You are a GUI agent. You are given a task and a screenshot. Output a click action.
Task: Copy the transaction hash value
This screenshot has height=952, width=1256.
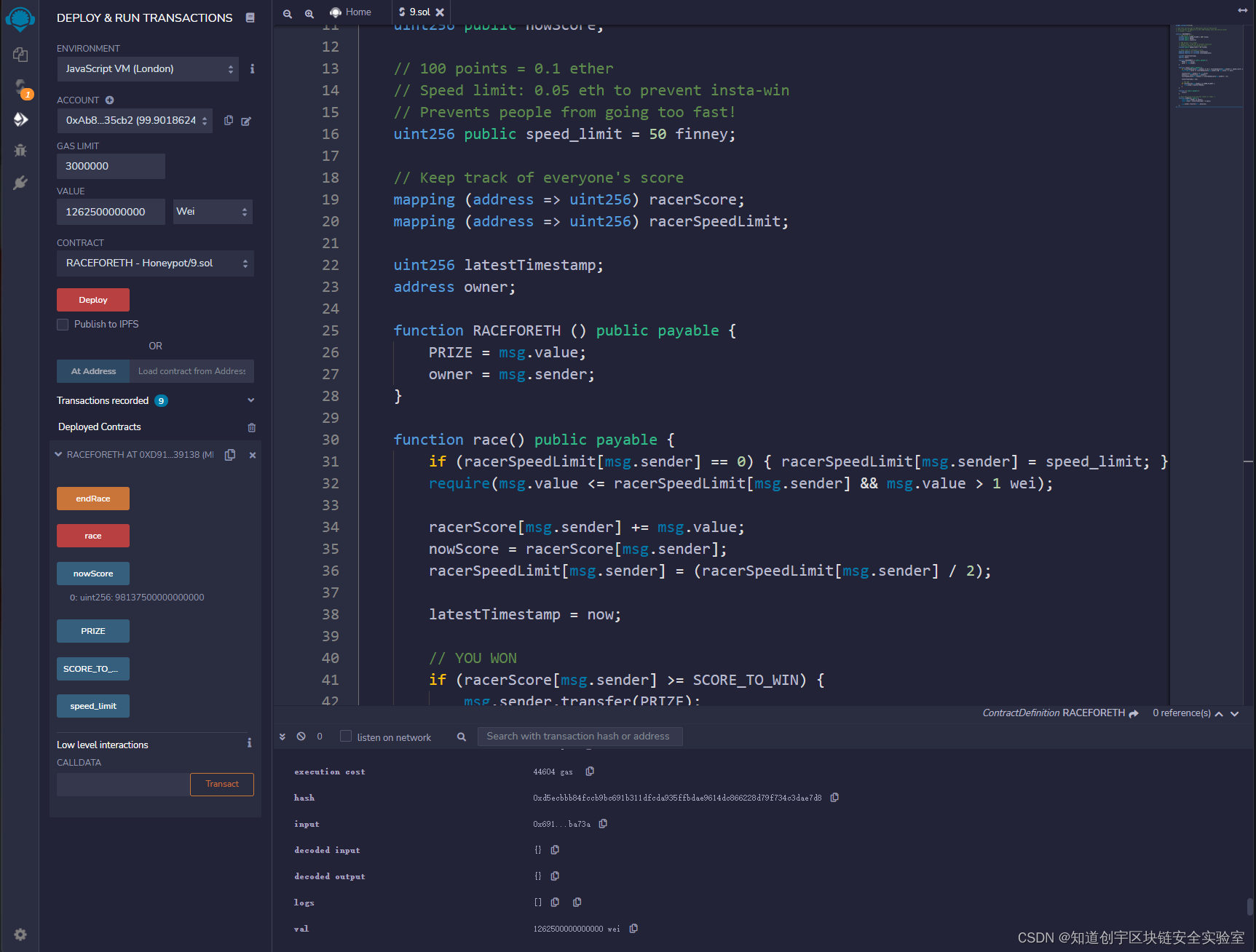coord(834,797)
